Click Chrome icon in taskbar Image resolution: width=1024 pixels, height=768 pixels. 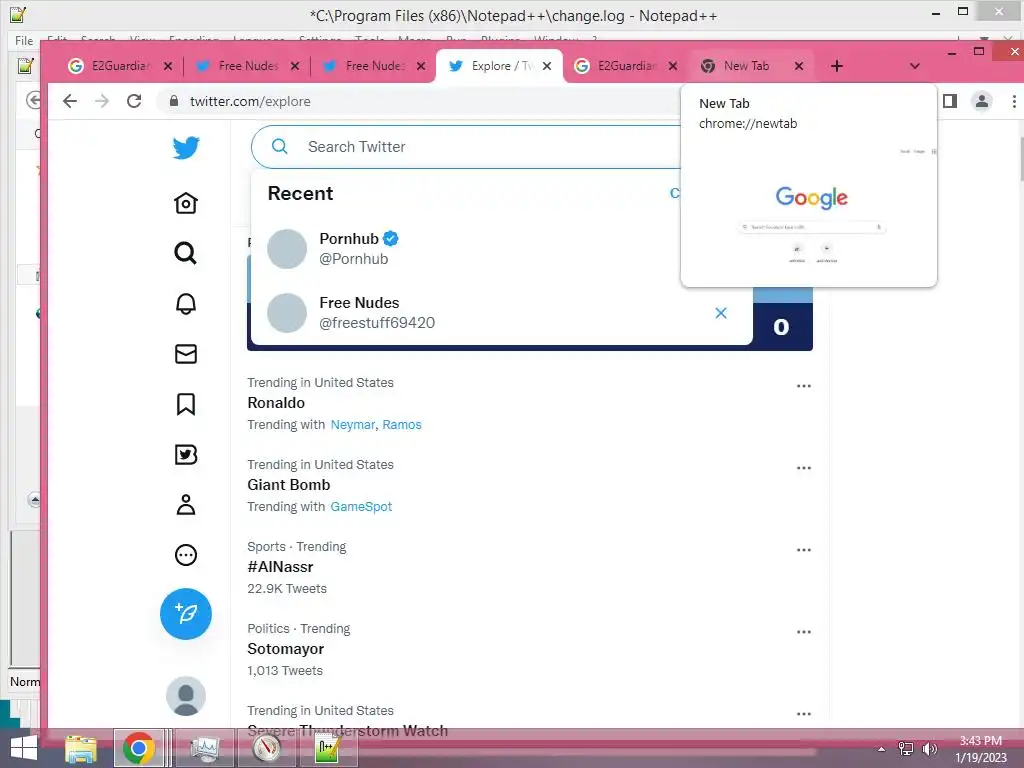138,748
